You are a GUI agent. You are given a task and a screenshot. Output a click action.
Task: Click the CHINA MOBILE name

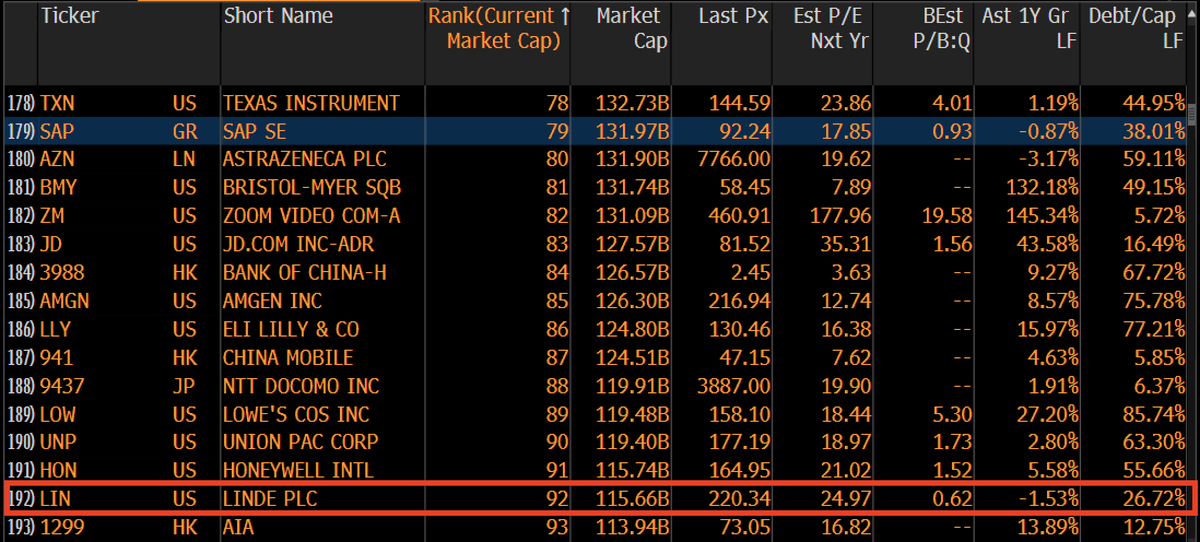point(288,358)
